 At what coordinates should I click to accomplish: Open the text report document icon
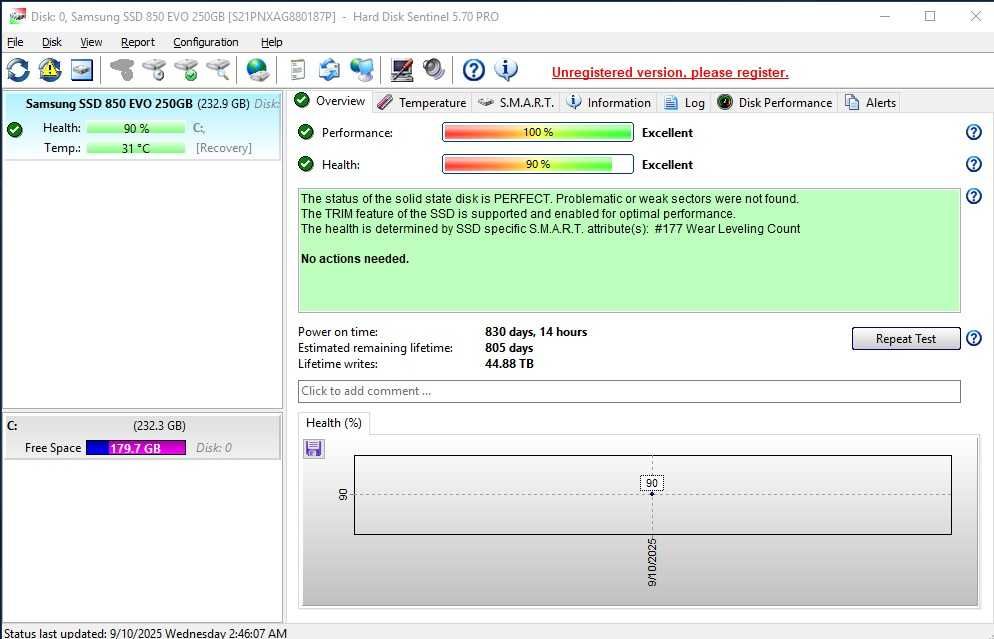click(298, 70)
